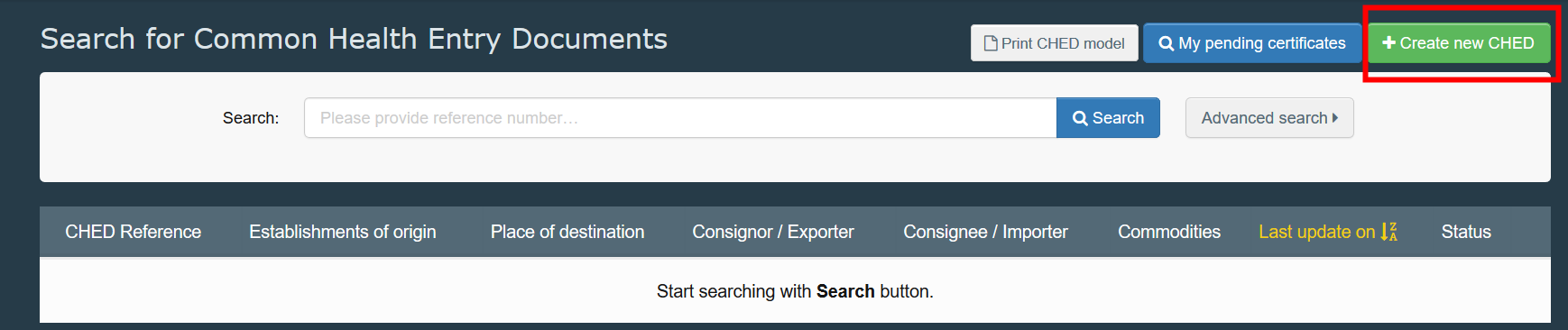Image resolution: width=1568 pixels, height=330 pixels.
Task: Focus the reference number search field
Action: (x=680, y=118)
